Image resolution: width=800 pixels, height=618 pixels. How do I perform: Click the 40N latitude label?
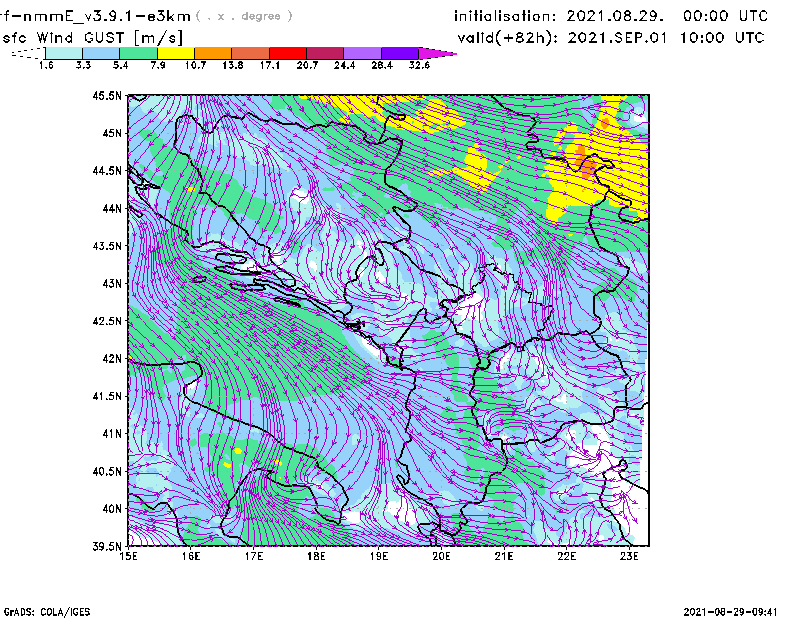pyautogui.click(x=112, y=509)
